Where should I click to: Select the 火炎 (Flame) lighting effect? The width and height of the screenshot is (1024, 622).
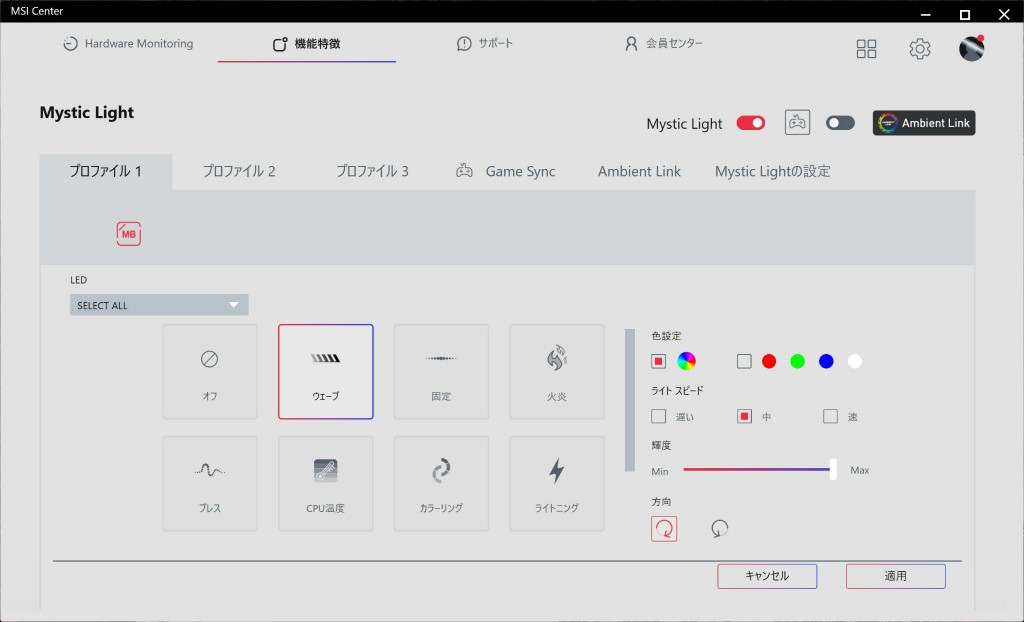click(x=556, y=371)
